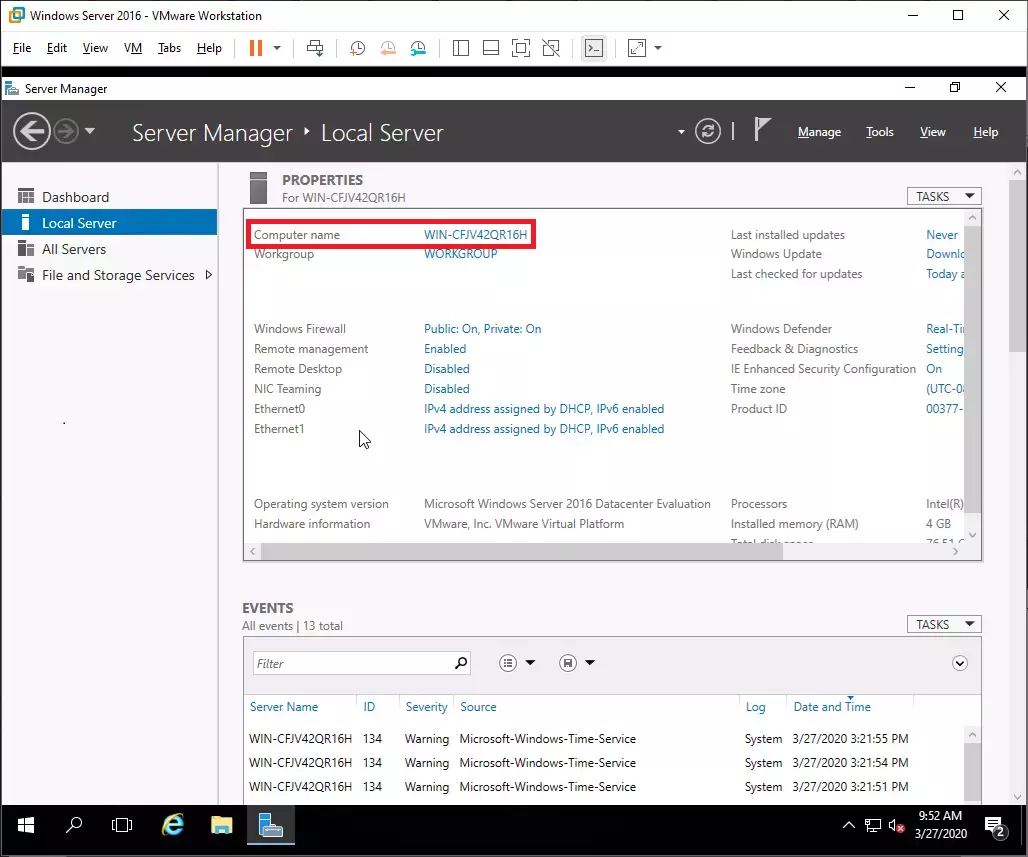Open the Ethernet1 IPv4 address link

coord(544,429)
